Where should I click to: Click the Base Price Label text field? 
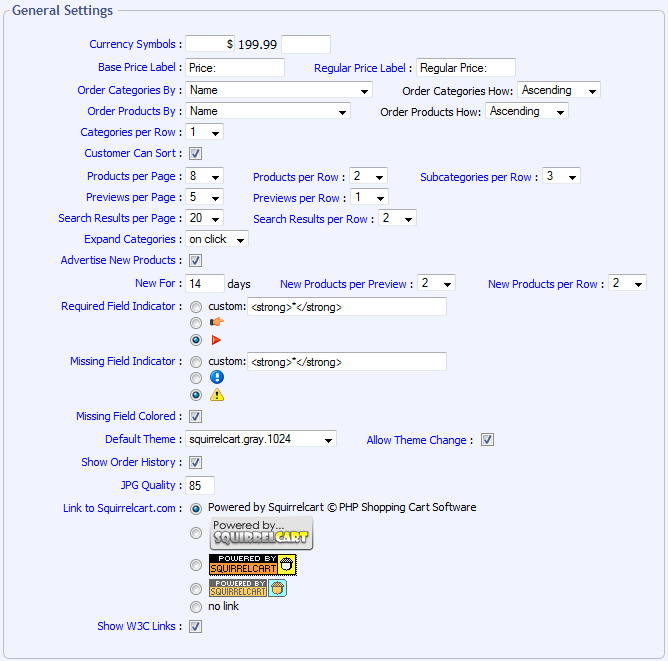pos(235,68)
